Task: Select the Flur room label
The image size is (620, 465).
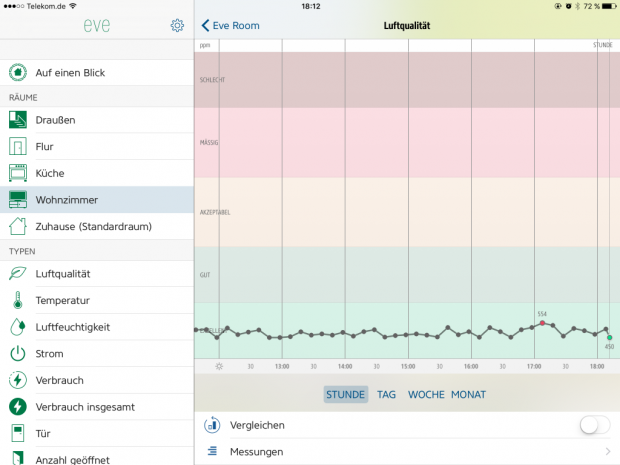Action: pyautogui.click(x=44, y=147)
